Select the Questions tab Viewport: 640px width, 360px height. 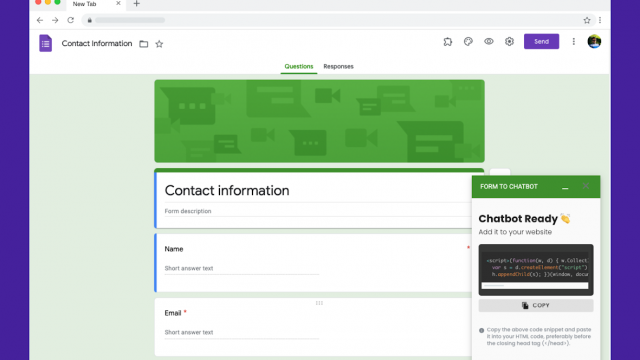[x=299, y=67]
